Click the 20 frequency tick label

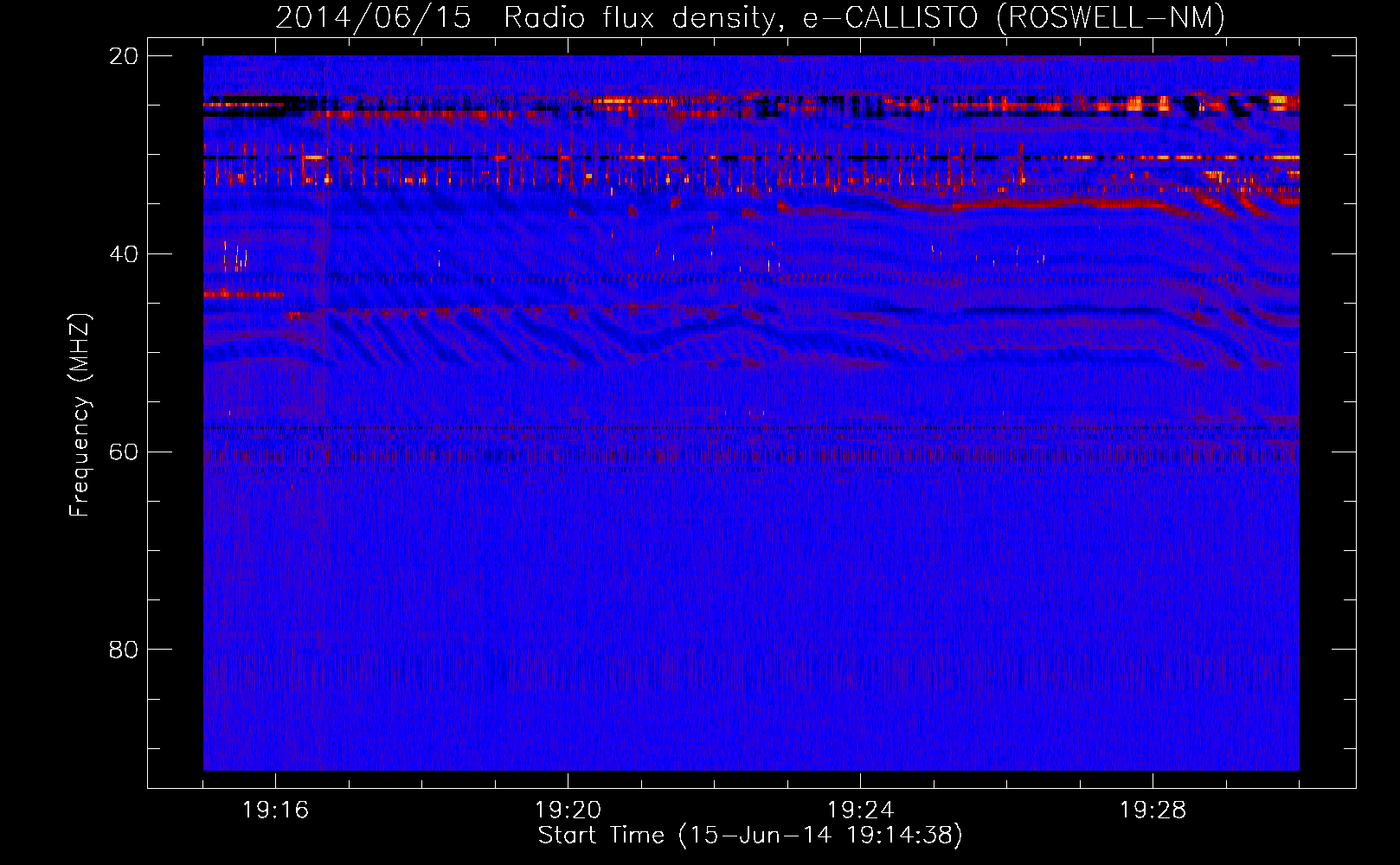(124, 56)
